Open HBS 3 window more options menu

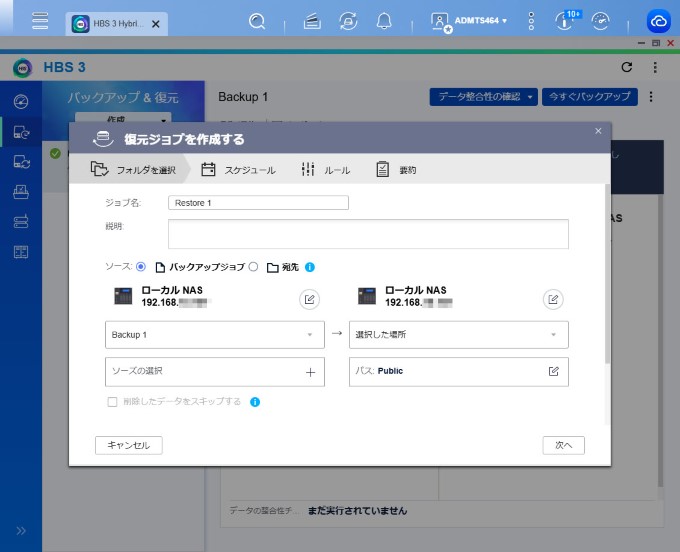[x=655, y=67]
